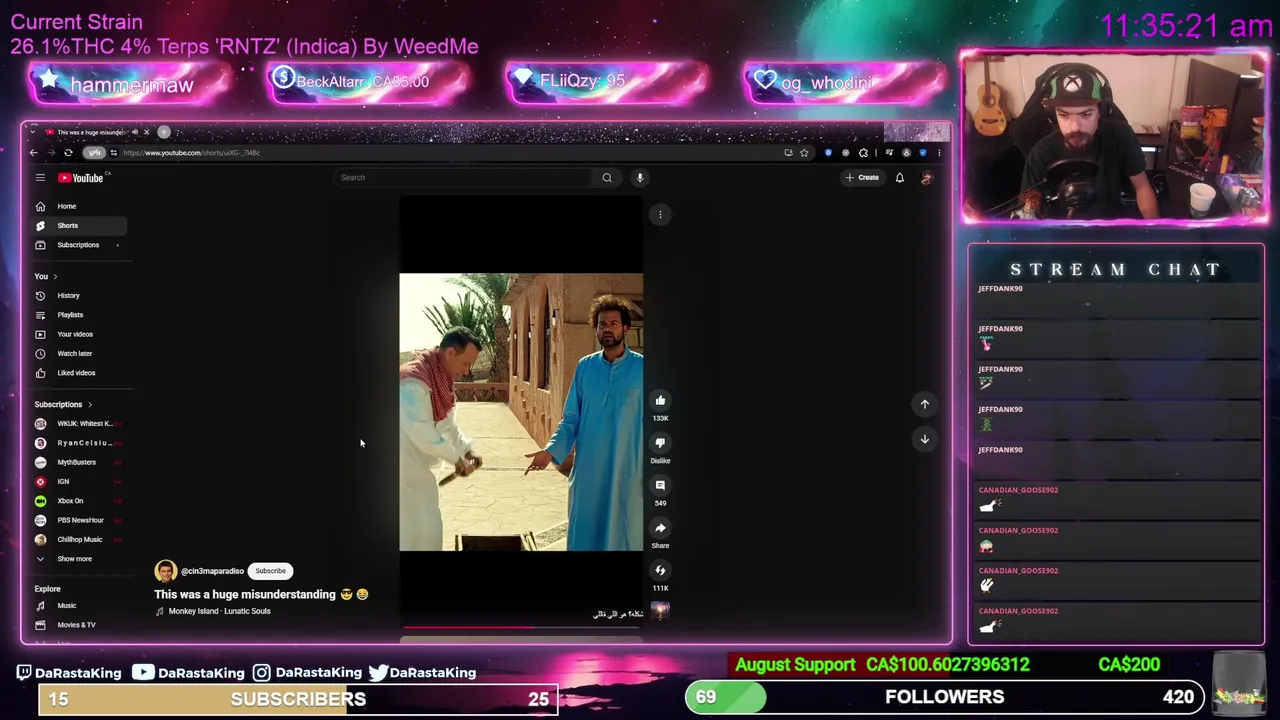Dislike the current short
The image size is (1280, 720).
click(x=660, y=443)
